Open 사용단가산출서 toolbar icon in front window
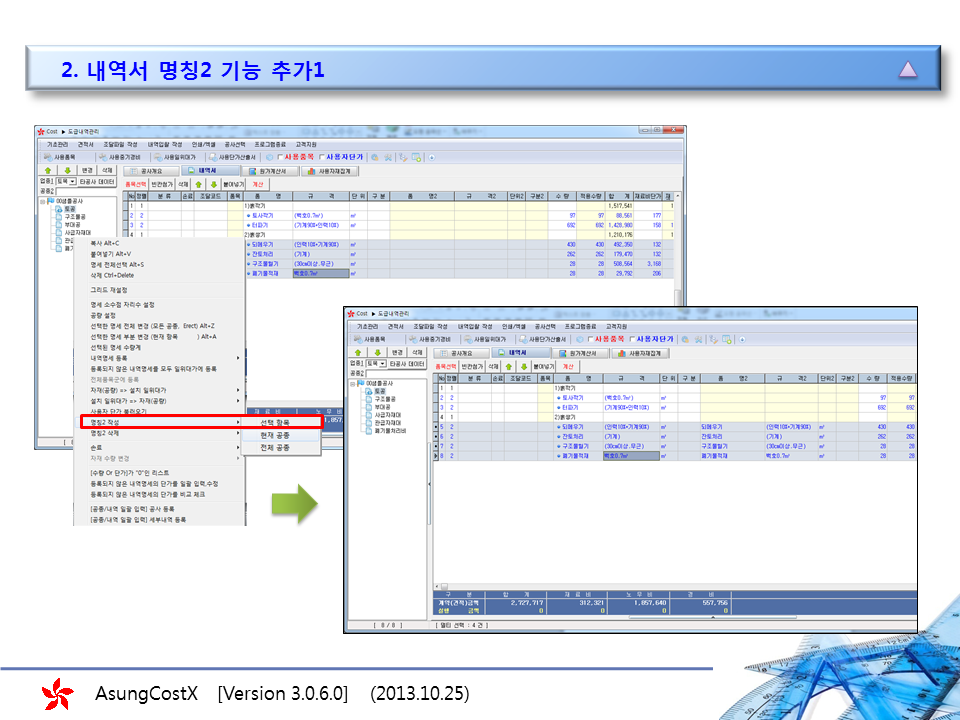The image size is (960, 720). (523, 339)
